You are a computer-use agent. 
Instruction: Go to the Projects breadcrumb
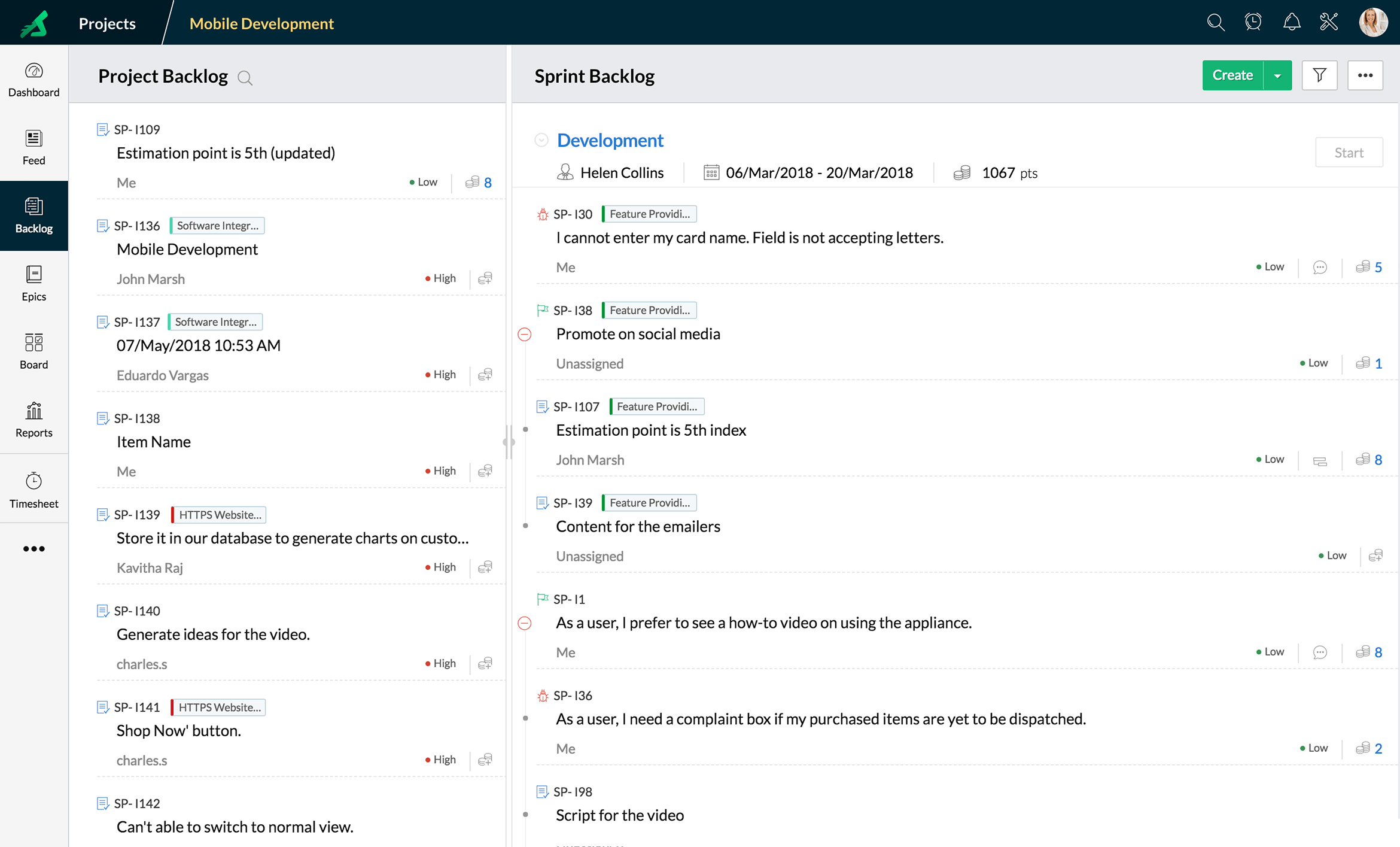tap(107, 23)
